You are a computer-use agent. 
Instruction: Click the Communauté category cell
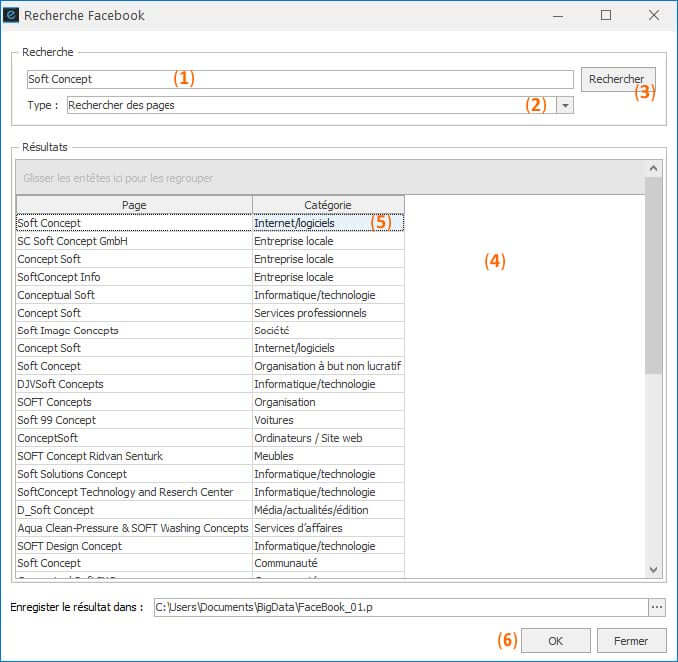(x=328, y=563)
